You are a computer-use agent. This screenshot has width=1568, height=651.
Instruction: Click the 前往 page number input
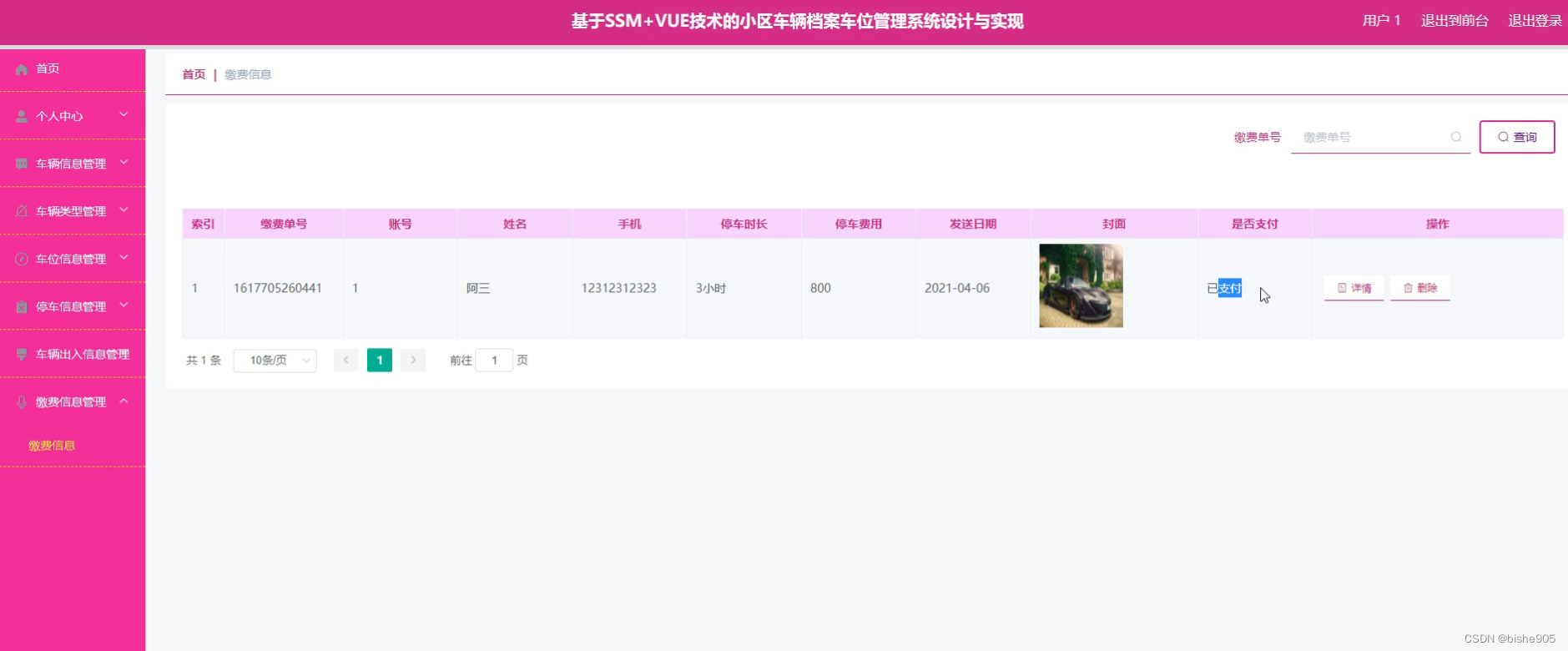click(494, 361)
